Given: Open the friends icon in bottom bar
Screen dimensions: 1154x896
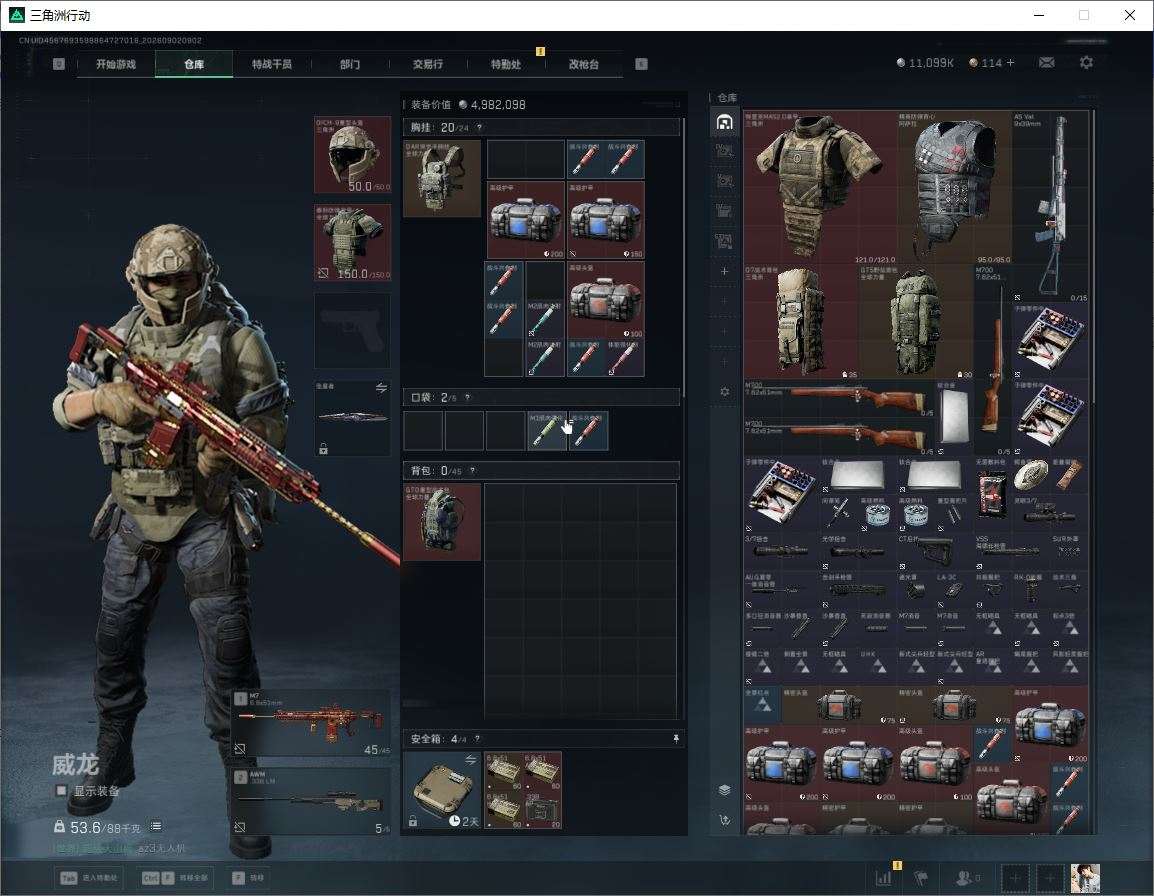Looking at the screenshot, I should pyautogui.click(x=966, y=878).
